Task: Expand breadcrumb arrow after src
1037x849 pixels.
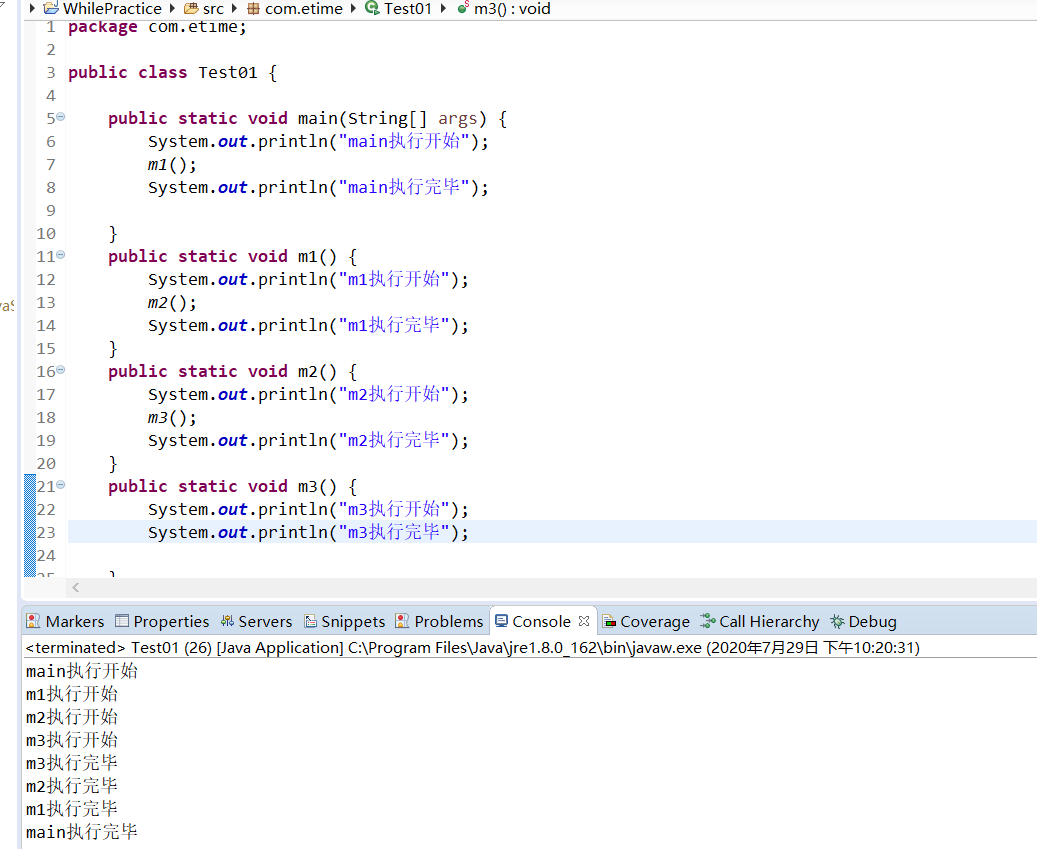Action: click(x=235, y=9)
